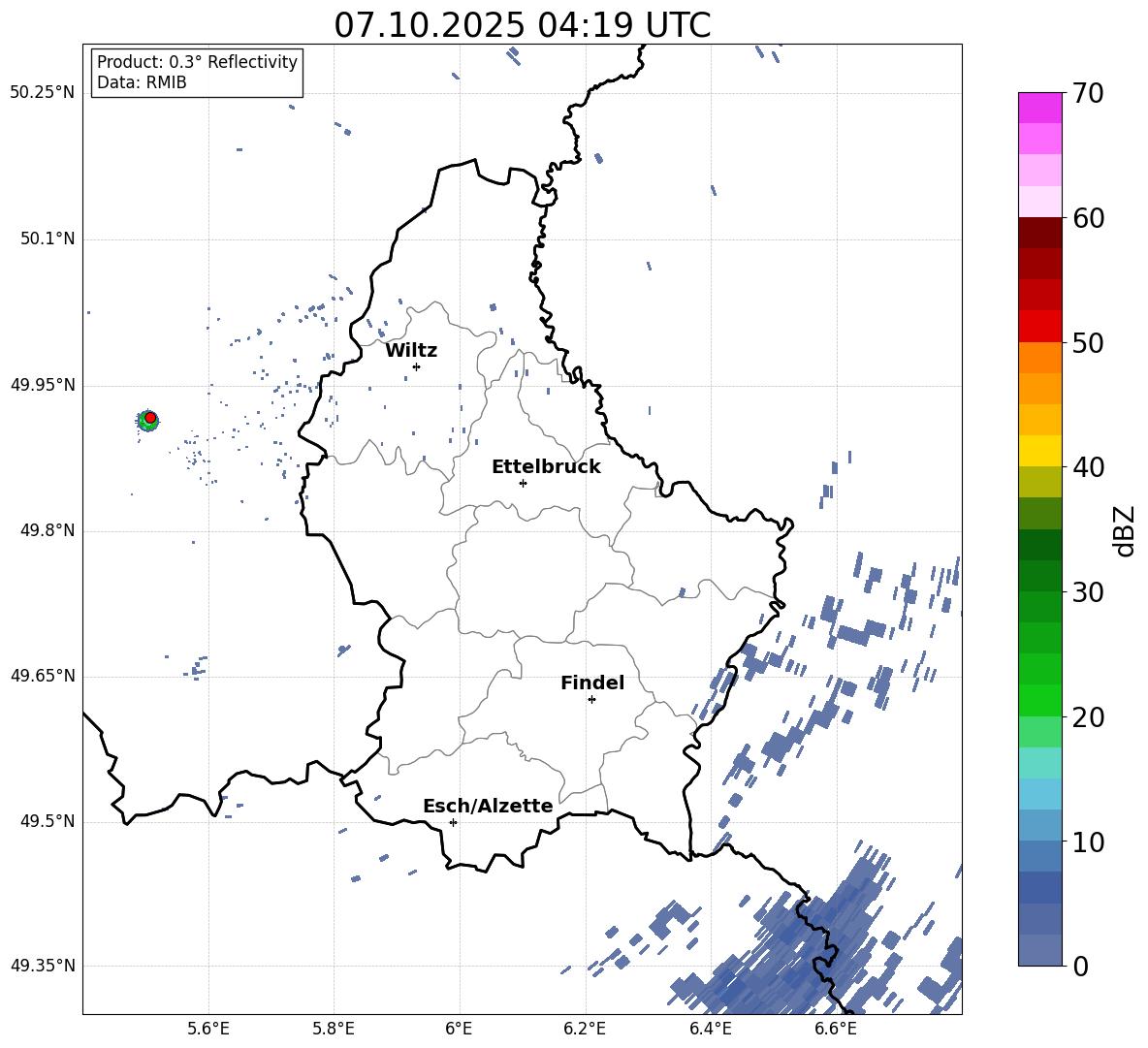This screenshot has width=1148, height=1048.
Task: Click the dark red colorbar segment below 60
Action: pos(1039,233)
